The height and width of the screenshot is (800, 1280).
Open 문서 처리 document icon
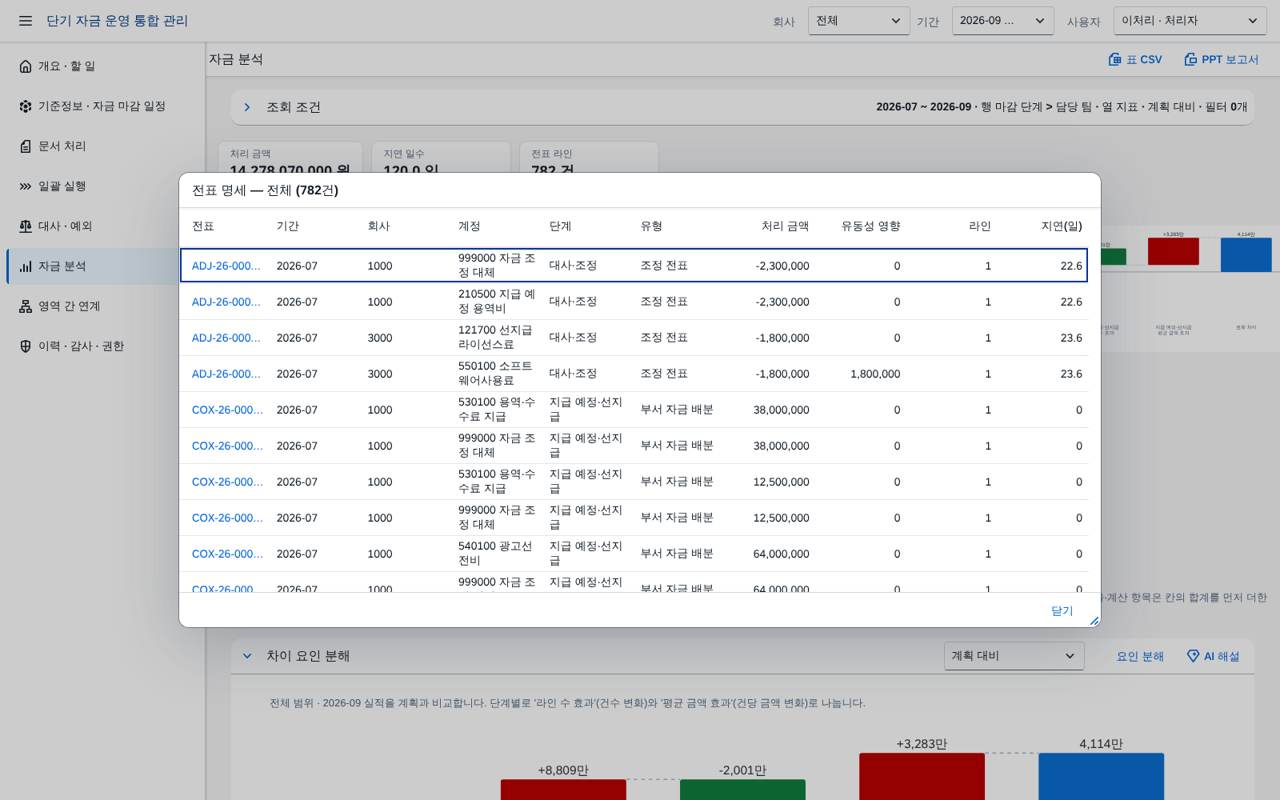[26, 146]
